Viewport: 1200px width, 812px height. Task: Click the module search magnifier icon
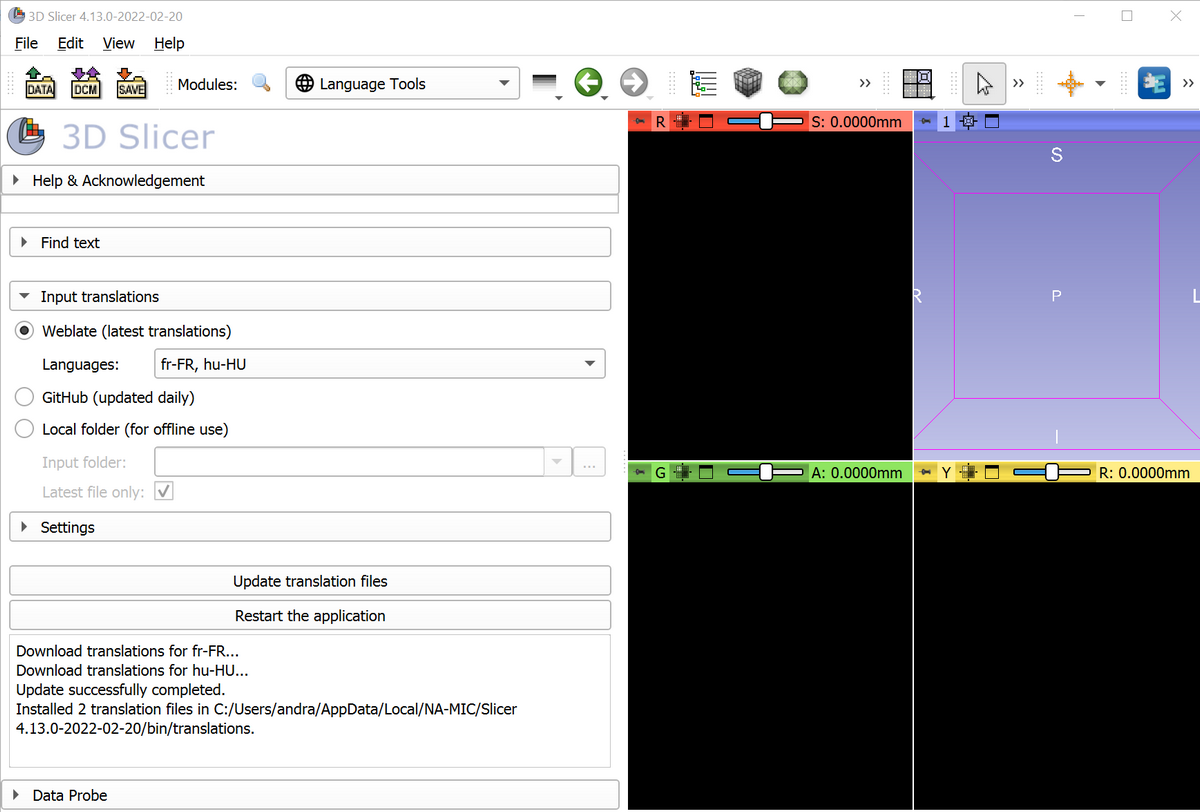click(261, 83)
